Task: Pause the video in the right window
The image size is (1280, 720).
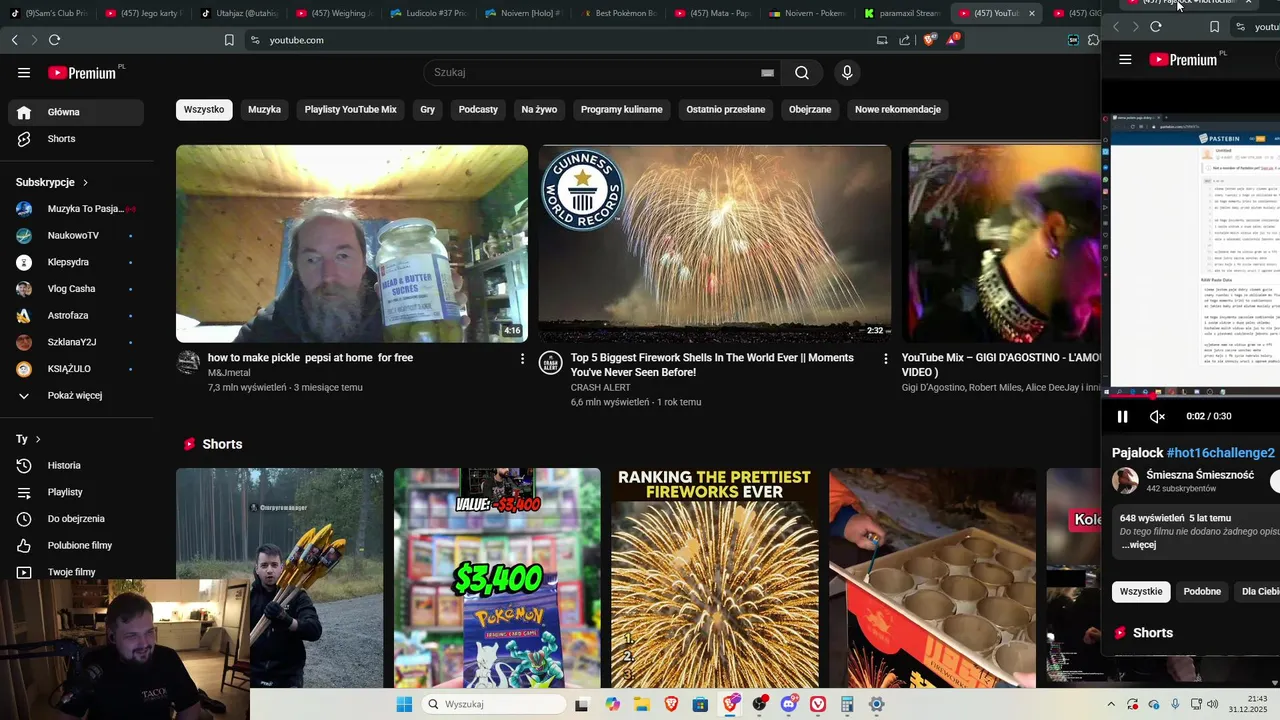Action: click(x=1122, y=417)
